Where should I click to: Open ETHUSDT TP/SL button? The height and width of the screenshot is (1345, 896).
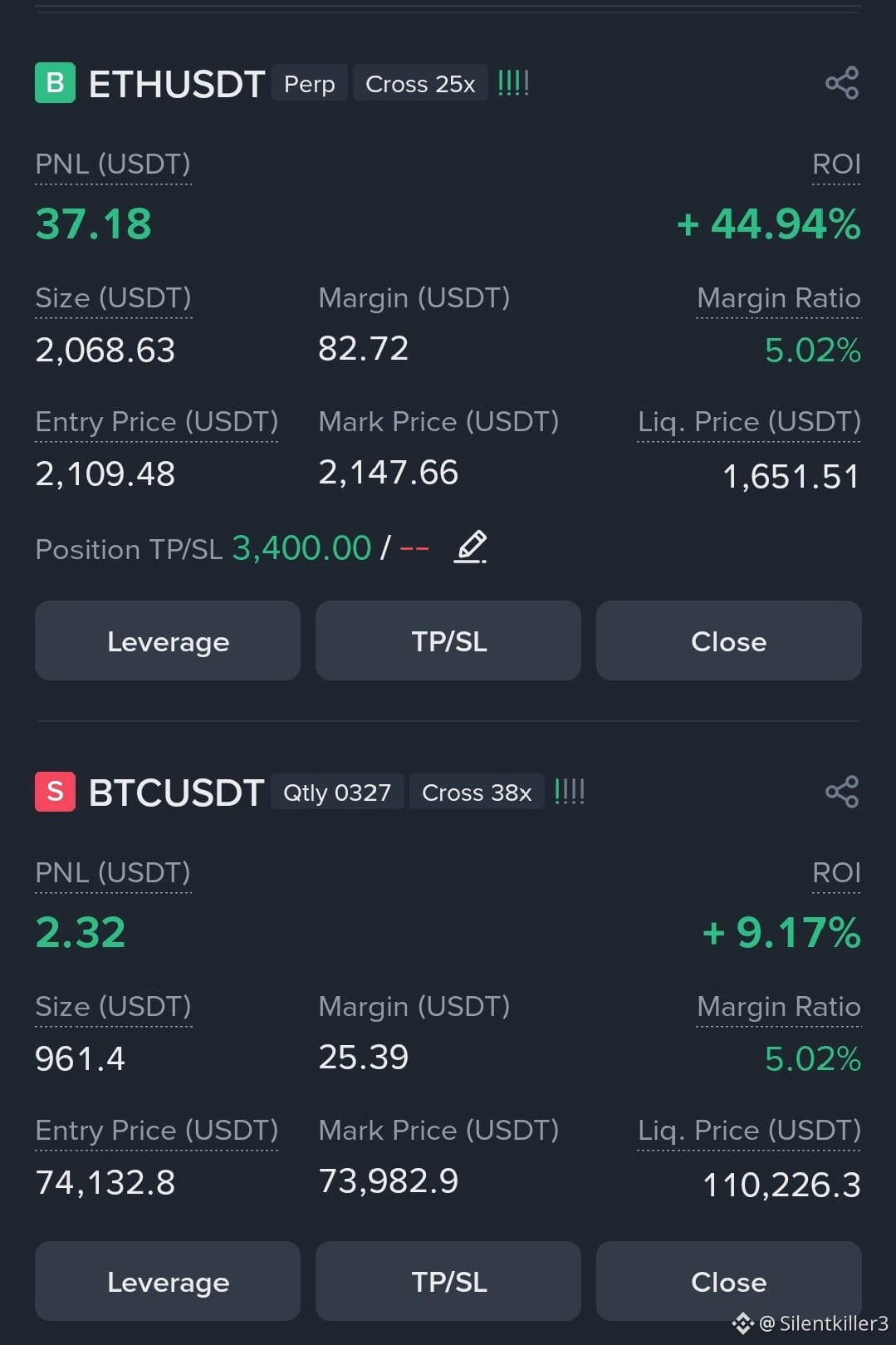click(x=448, y=641)
